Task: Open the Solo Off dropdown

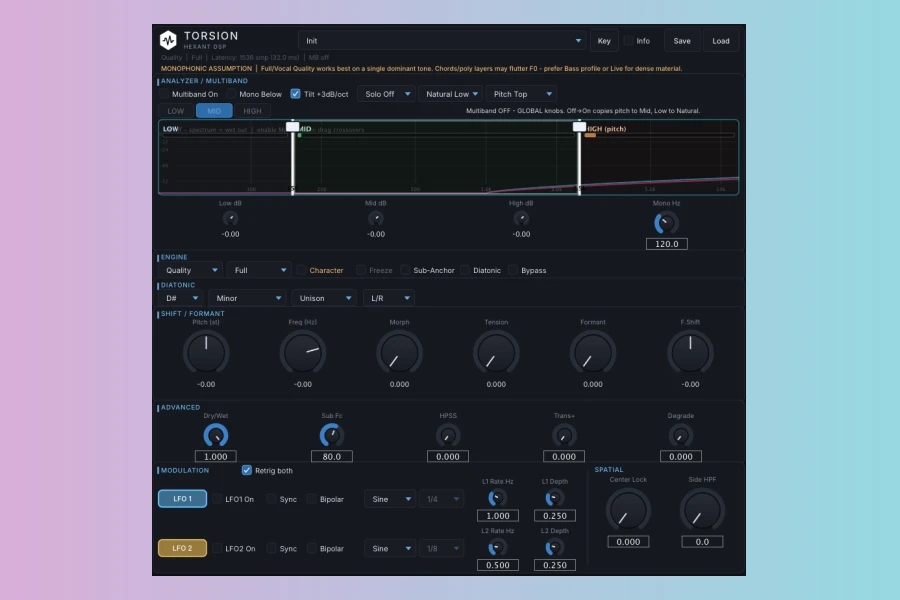Action: tap(386, 94)
